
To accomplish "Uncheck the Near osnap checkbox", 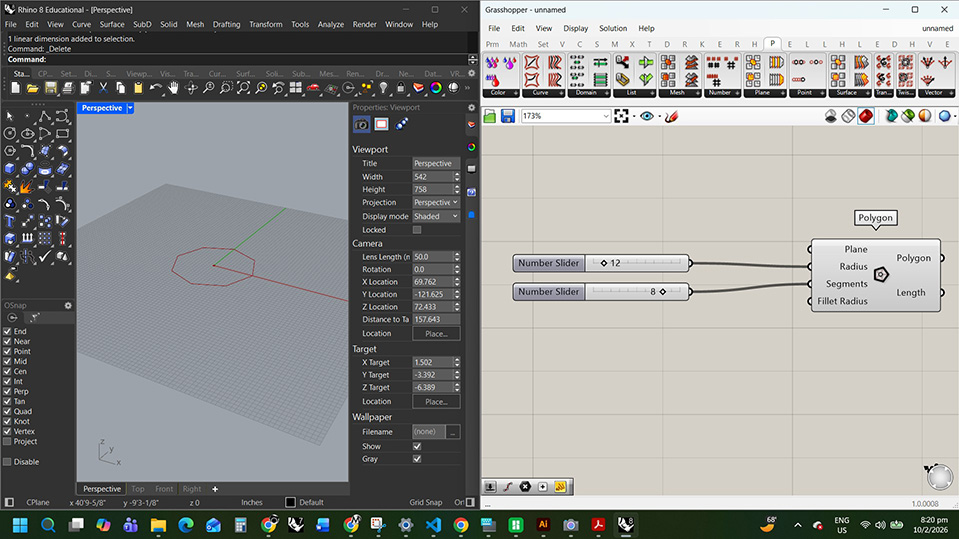I will 8,341.
